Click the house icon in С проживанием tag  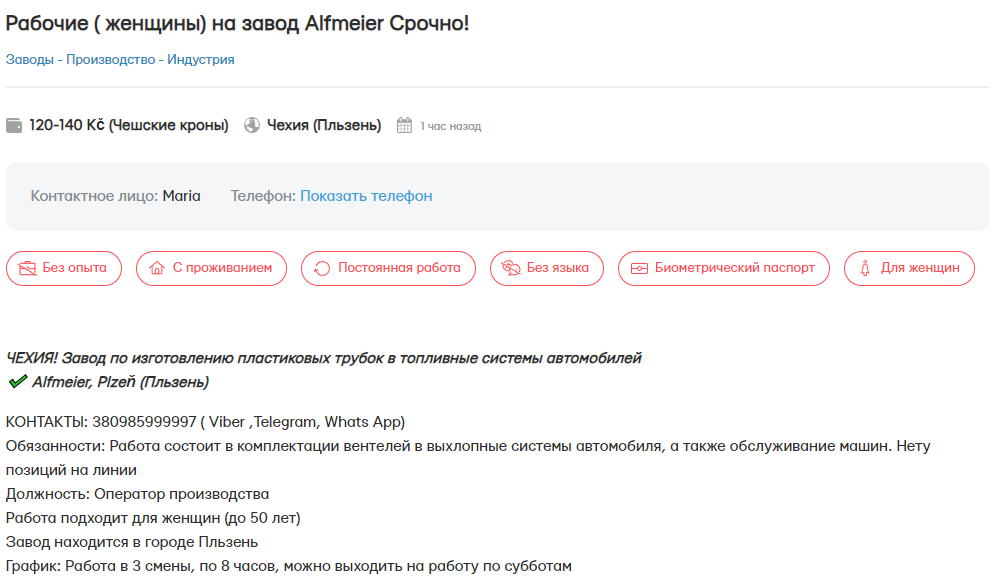click(x=156, y=268)
